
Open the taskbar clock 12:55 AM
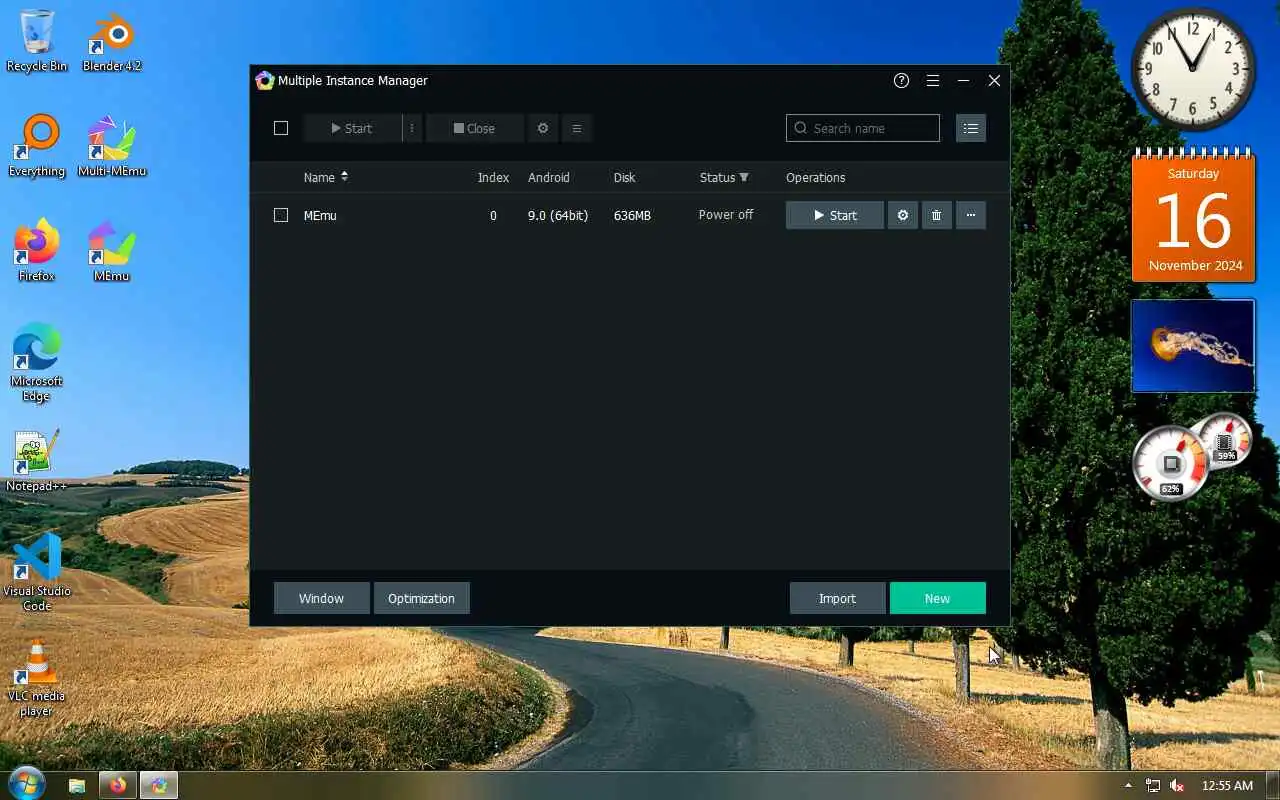click(x=1227, y=785)
